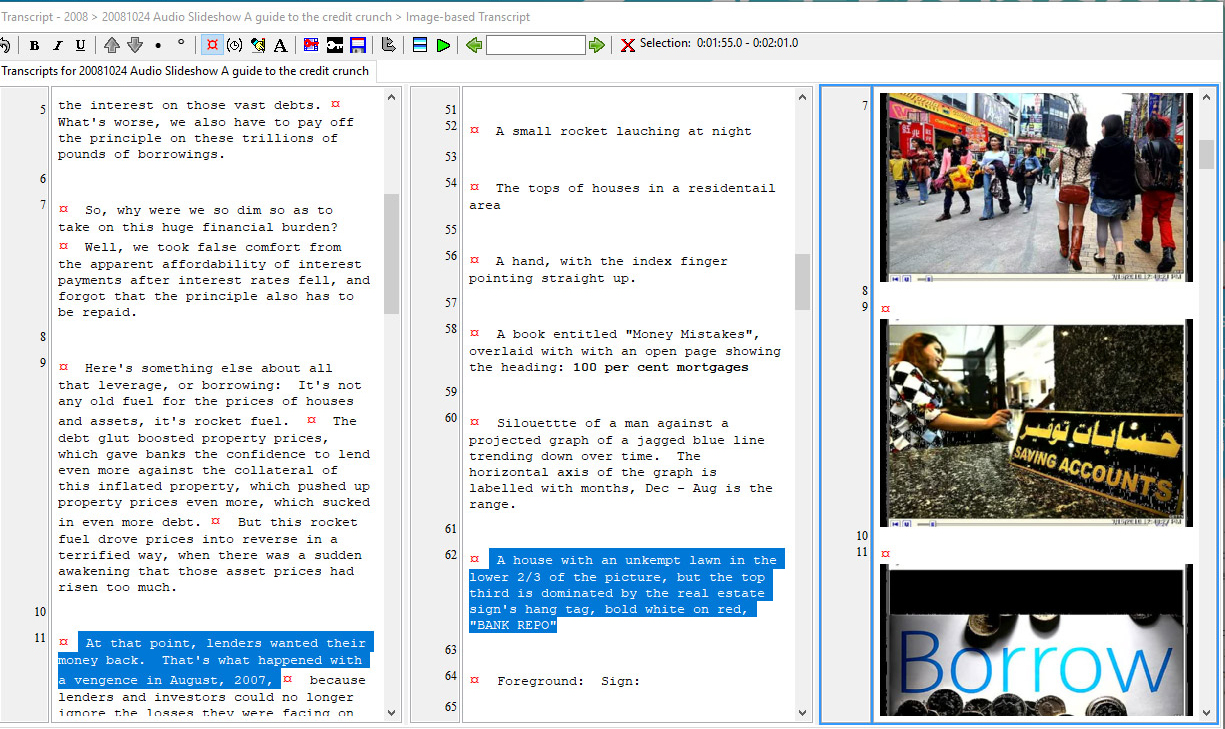The height and width of the screenshot is (729, 1225).
Task: Click the middle transcript pane scrollbar thumb
Action: tap(802, 281)
